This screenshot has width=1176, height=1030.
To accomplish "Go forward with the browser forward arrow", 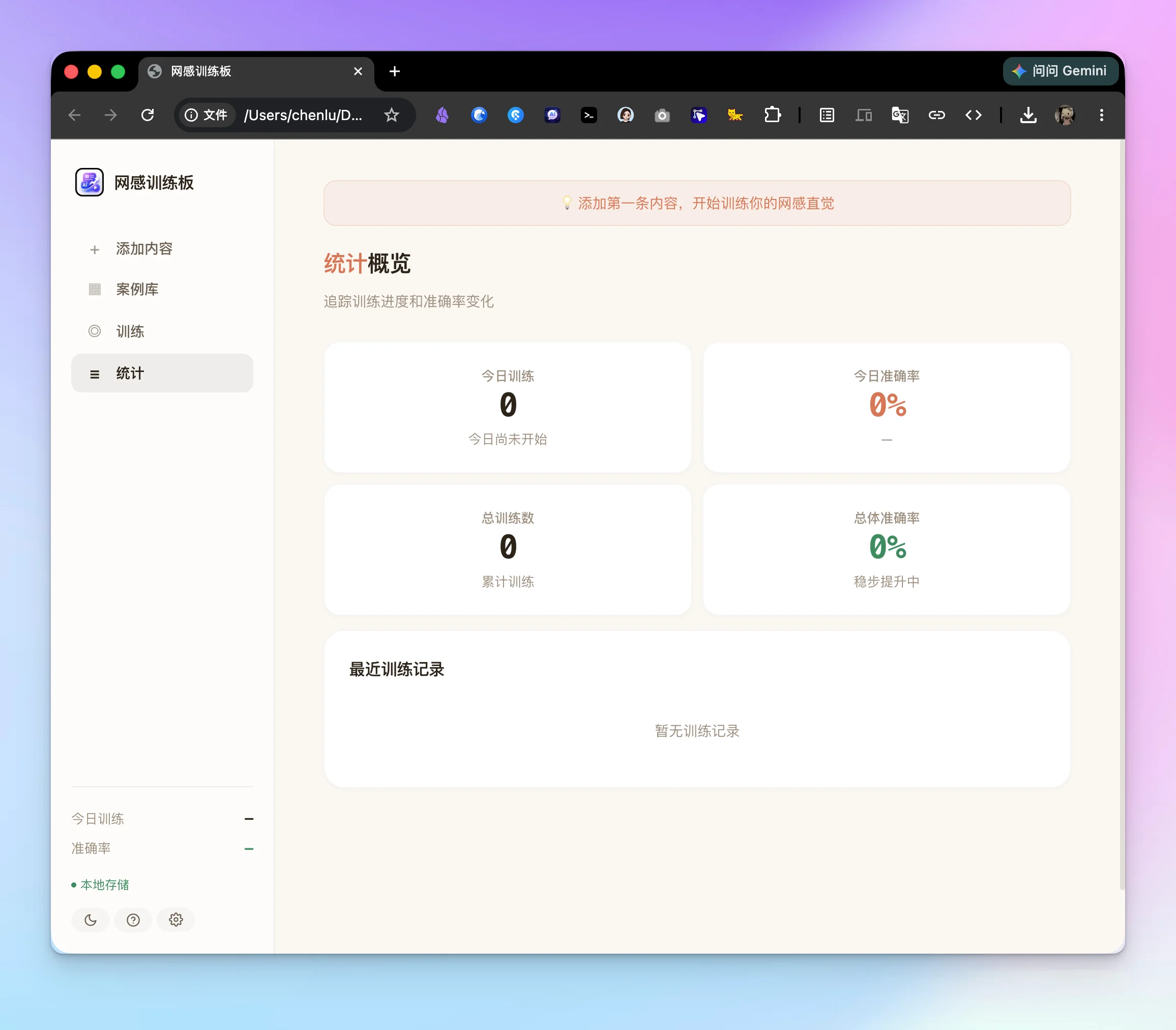I will pyautogui.click(x=110, y=115).
